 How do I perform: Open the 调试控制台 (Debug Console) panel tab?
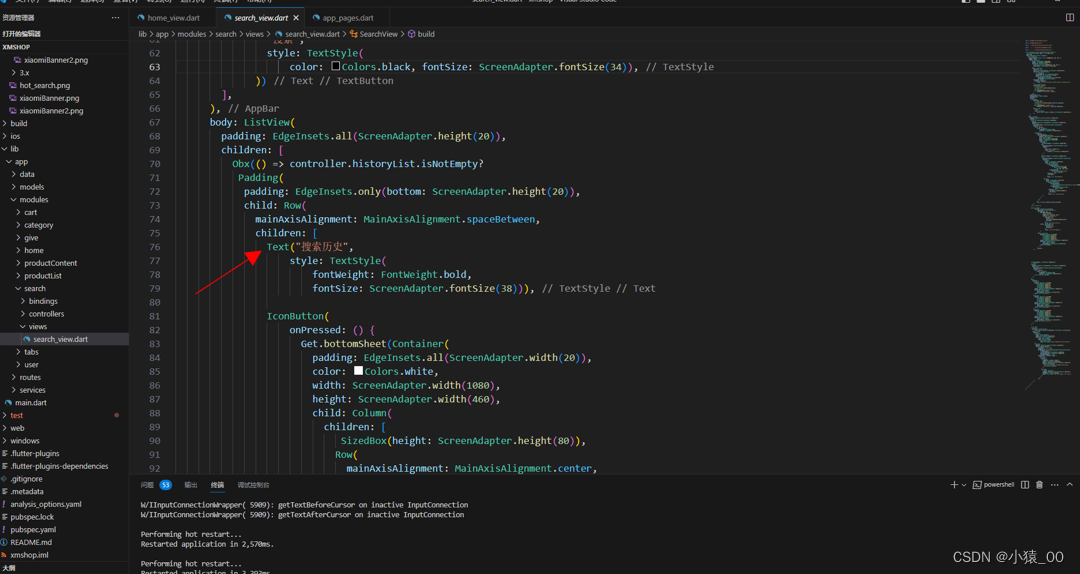pos(253,485)
